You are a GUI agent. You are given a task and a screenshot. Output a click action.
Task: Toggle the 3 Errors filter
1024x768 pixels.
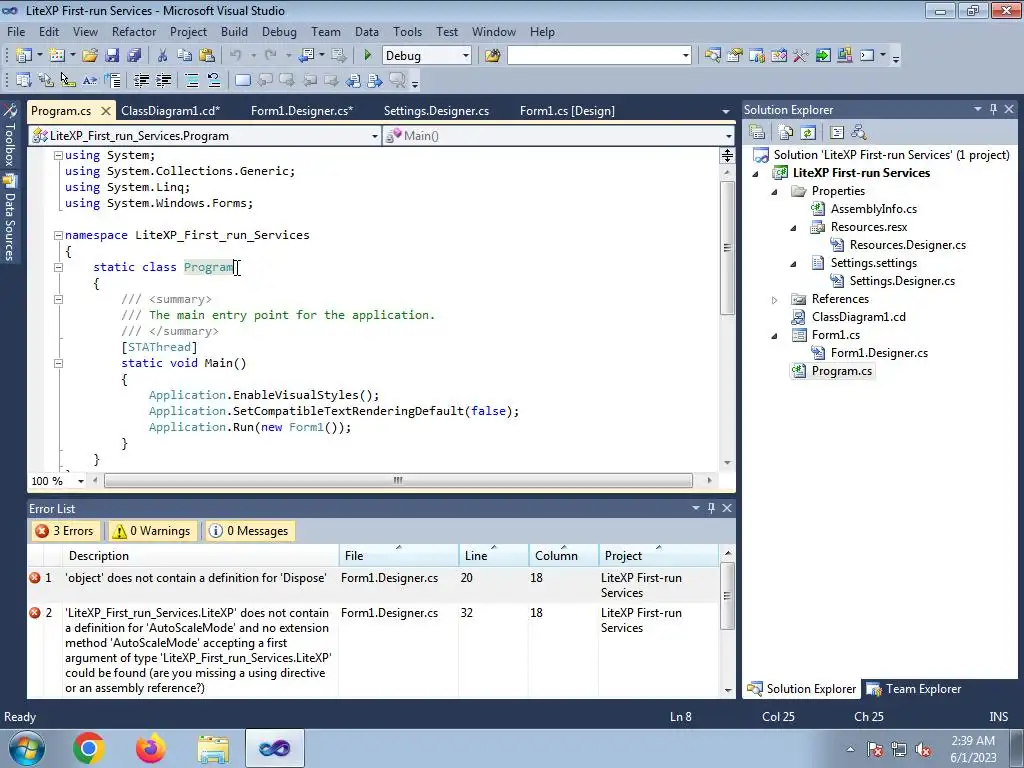coord(65,531)
